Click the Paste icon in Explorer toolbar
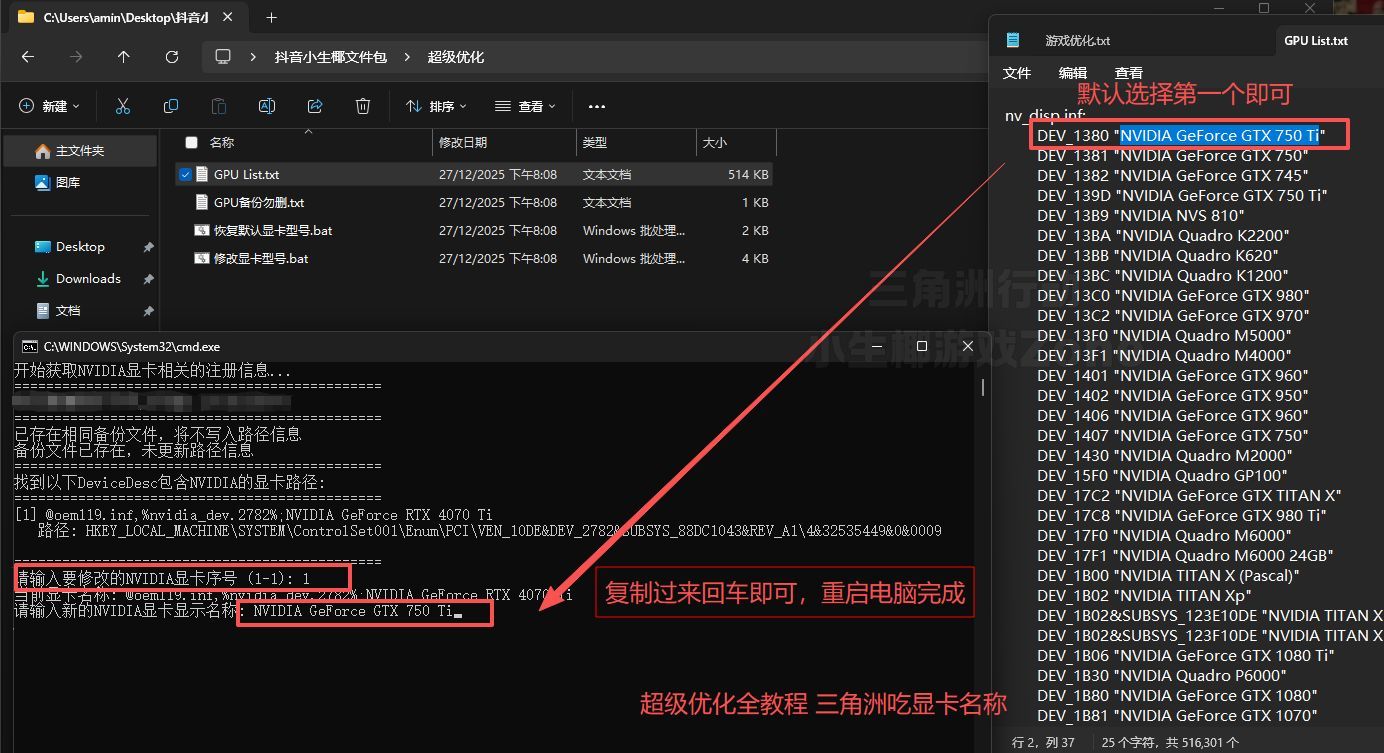This screenshot has width=1384, height=753. click(219, 106)
